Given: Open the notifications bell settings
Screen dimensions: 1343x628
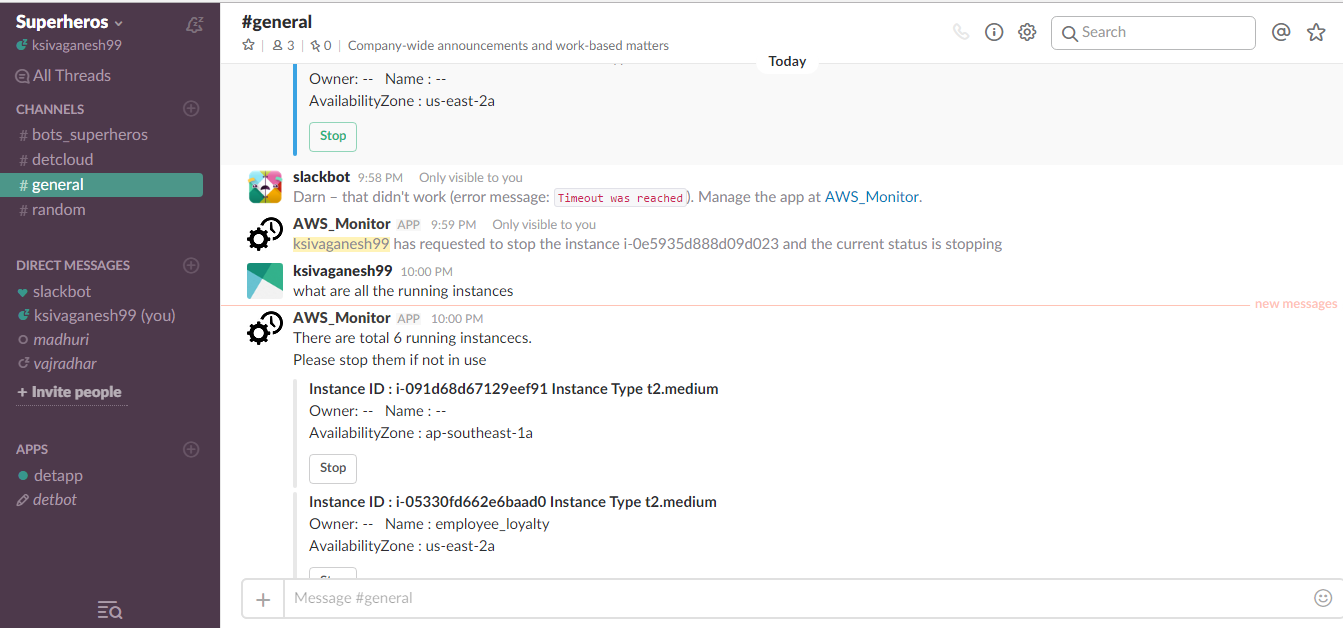Looking at the screenshot, I should tap(195, 24).
